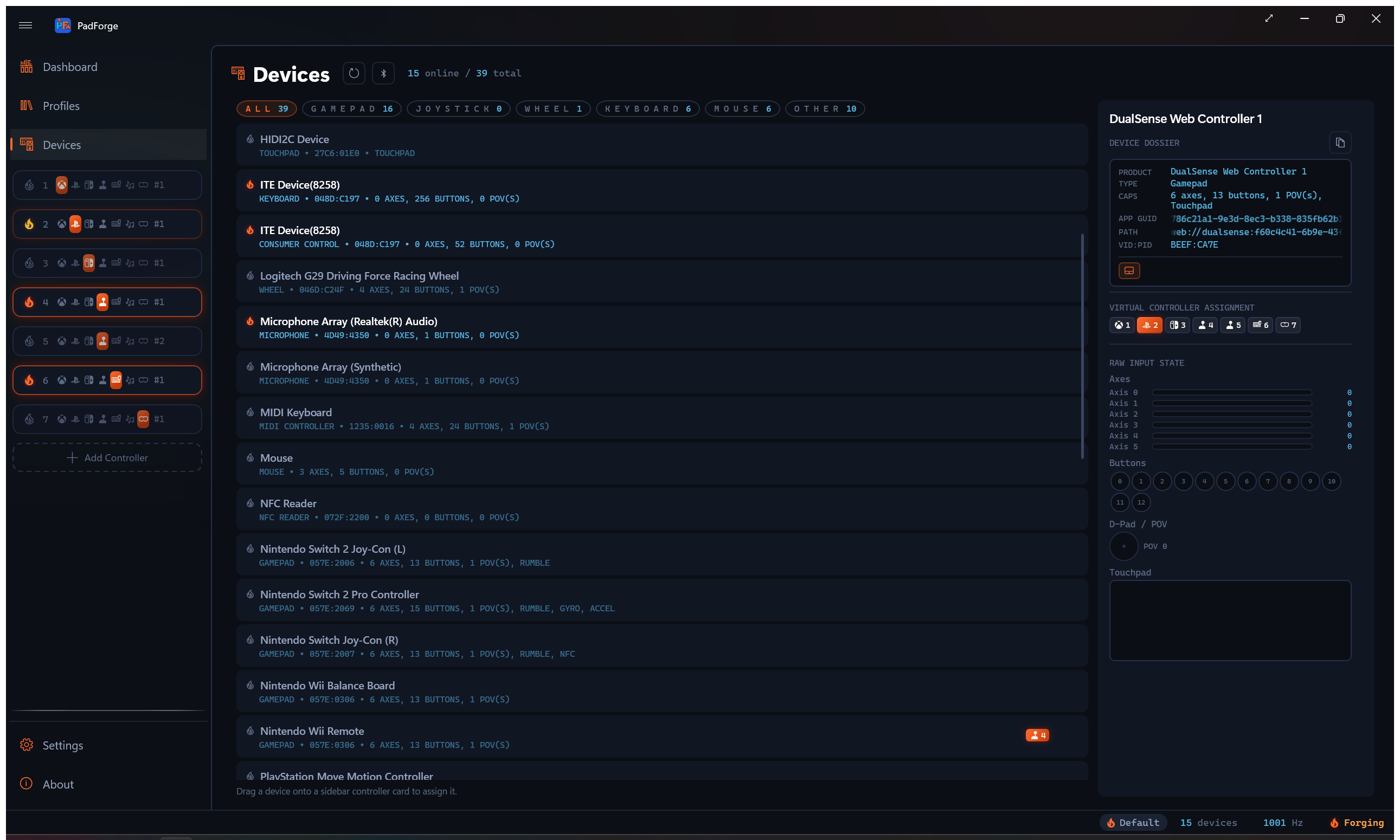Select Switch type on controller card 3

tap(89, 263)
